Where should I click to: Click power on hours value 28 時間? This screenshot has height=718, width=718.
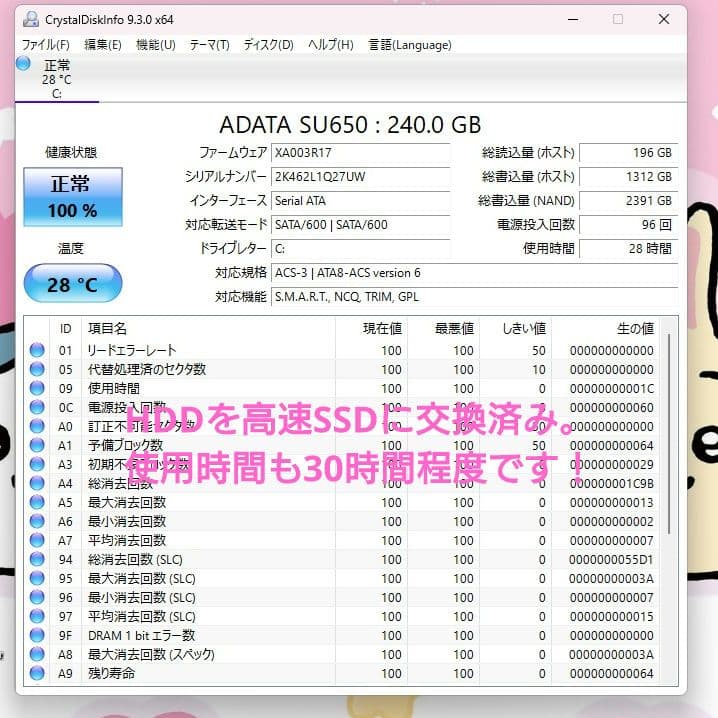click(x=629, y=249)
